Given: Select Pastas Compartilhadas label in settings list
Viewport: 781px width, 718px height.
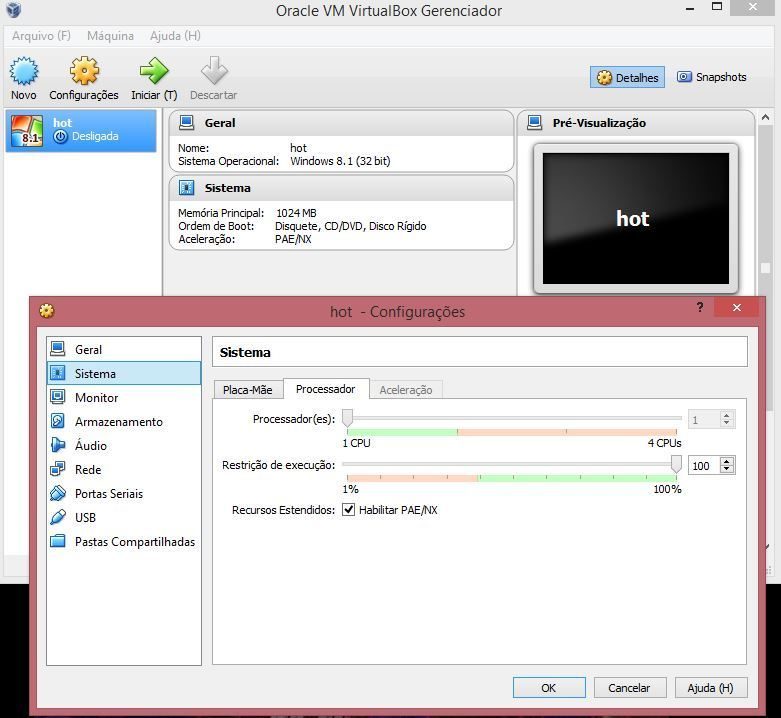Looking at the screenshot, I should click(x=135, y=541).
